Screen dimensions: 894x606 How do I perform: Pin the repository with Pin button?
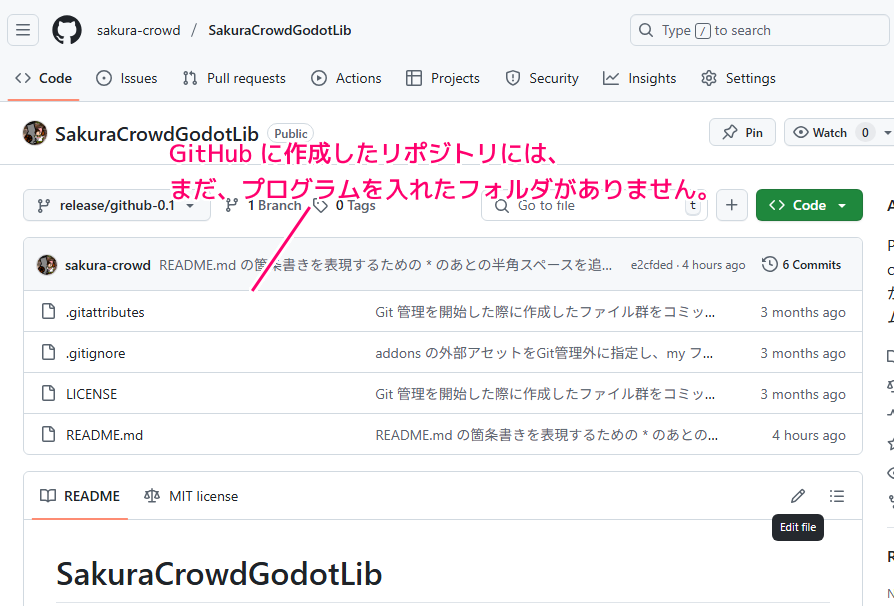[742, 132]
